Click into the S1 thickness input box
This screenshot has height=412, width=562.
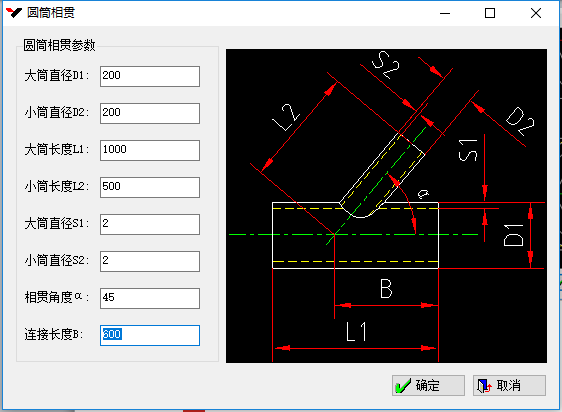pyautogui.click(x=150, y=224)
